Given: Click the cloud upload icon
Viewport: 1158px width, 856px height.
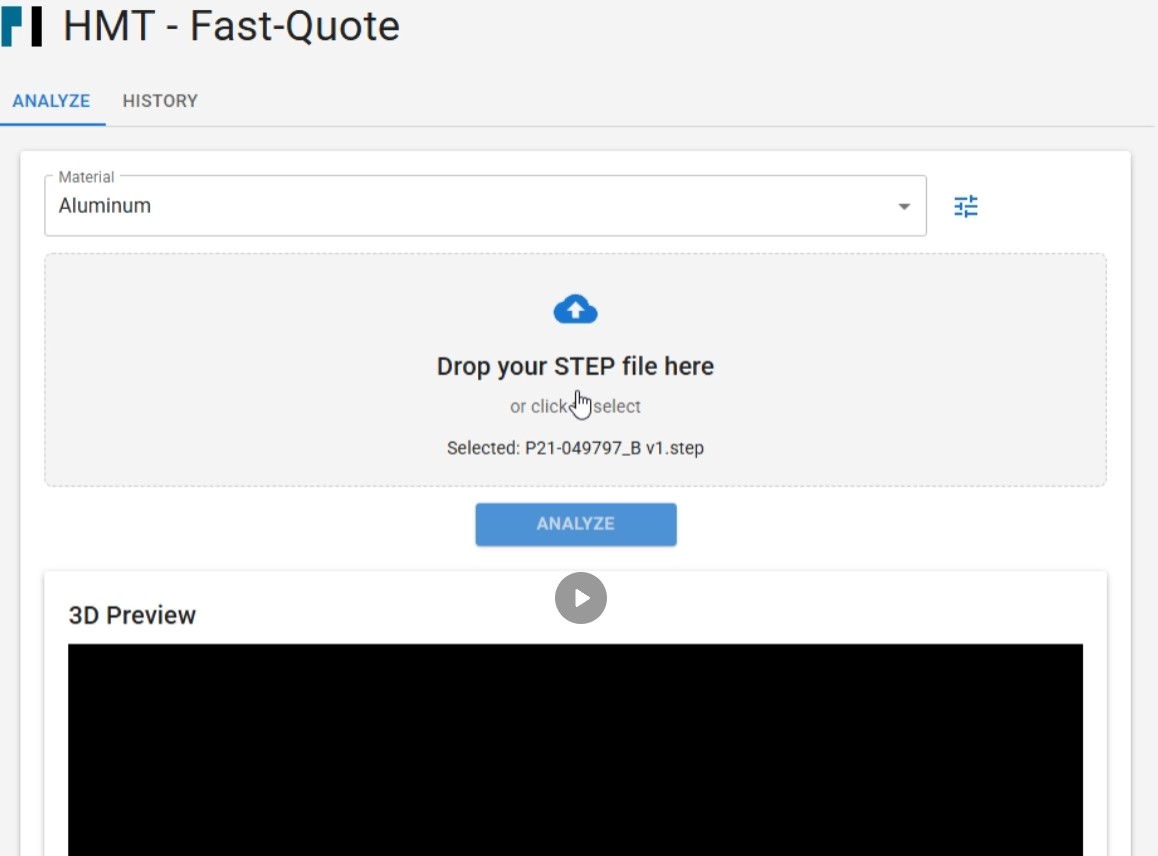Looking at the screenshot, I should pos(575,309).
